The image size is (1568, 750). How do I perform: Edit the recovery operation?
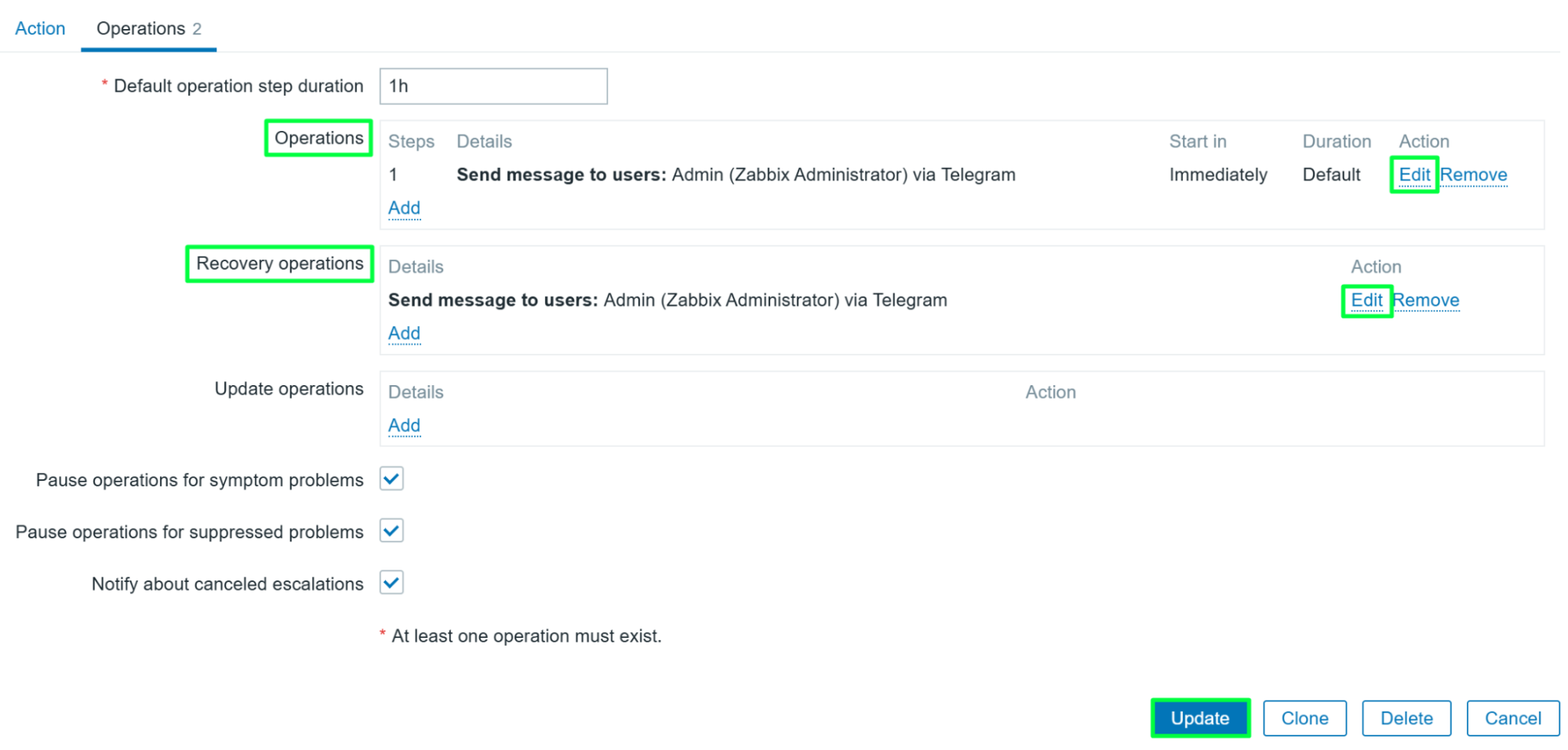click(x=1366, y=300)
